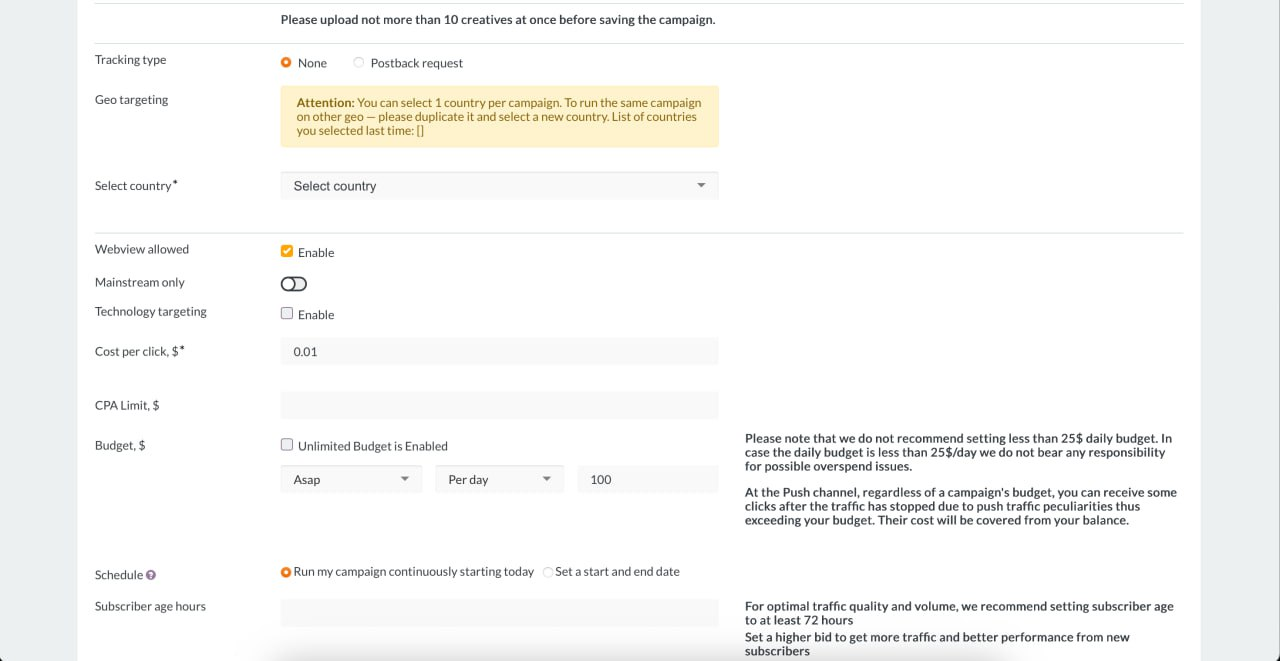Screen dimensions: 1280x661
Task: Check Unlimited Budget is Enabled checkbox
Action: point(287,446)
